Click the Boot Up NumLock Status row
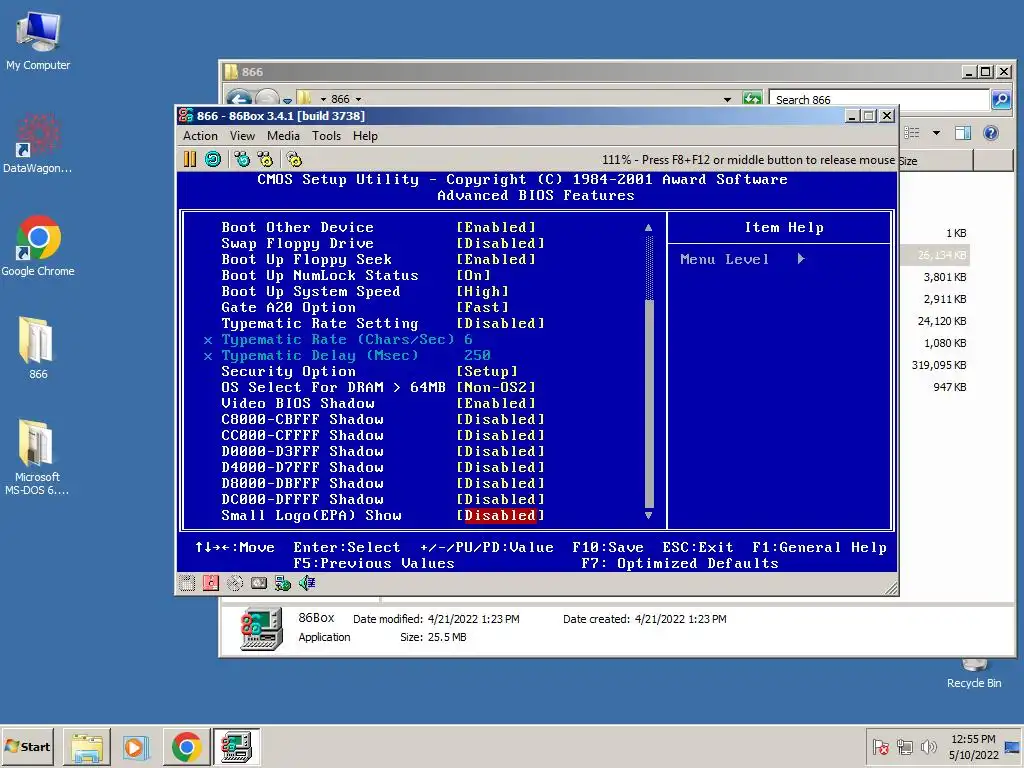Viewport: 1024px width, 768px height. (356, 276)
